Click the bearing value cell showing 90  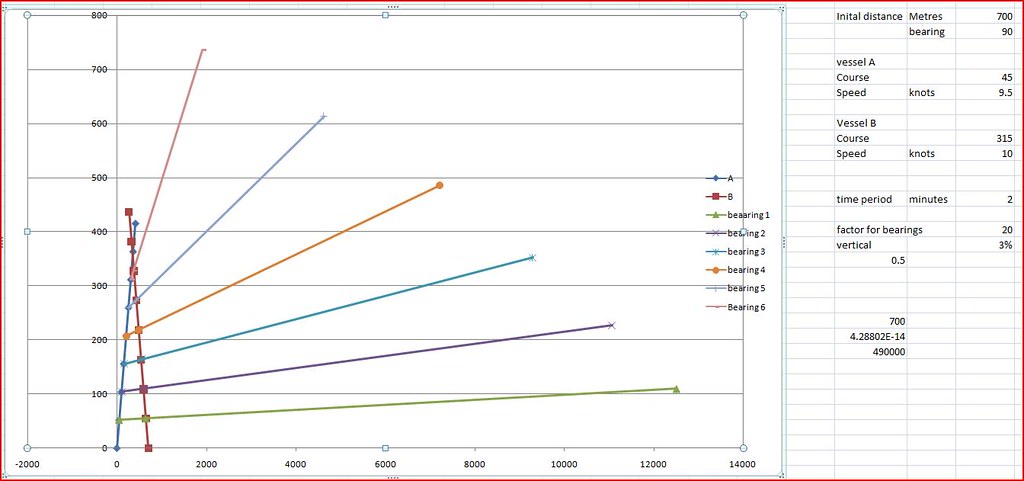coord(1004,33)
